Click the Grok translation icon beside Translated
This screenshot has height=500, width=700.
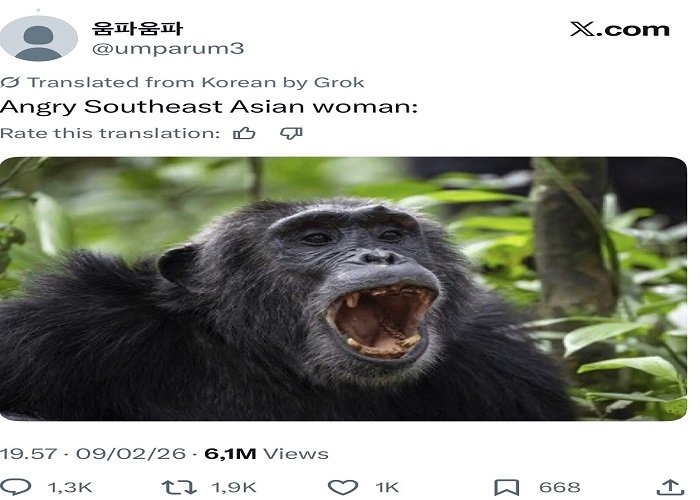click(10, 82)
